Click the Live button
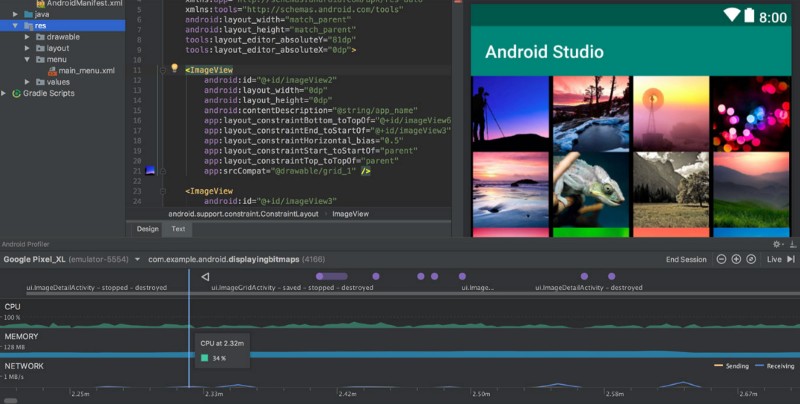The width and height of the screenshot is (800, 404). 774,259
